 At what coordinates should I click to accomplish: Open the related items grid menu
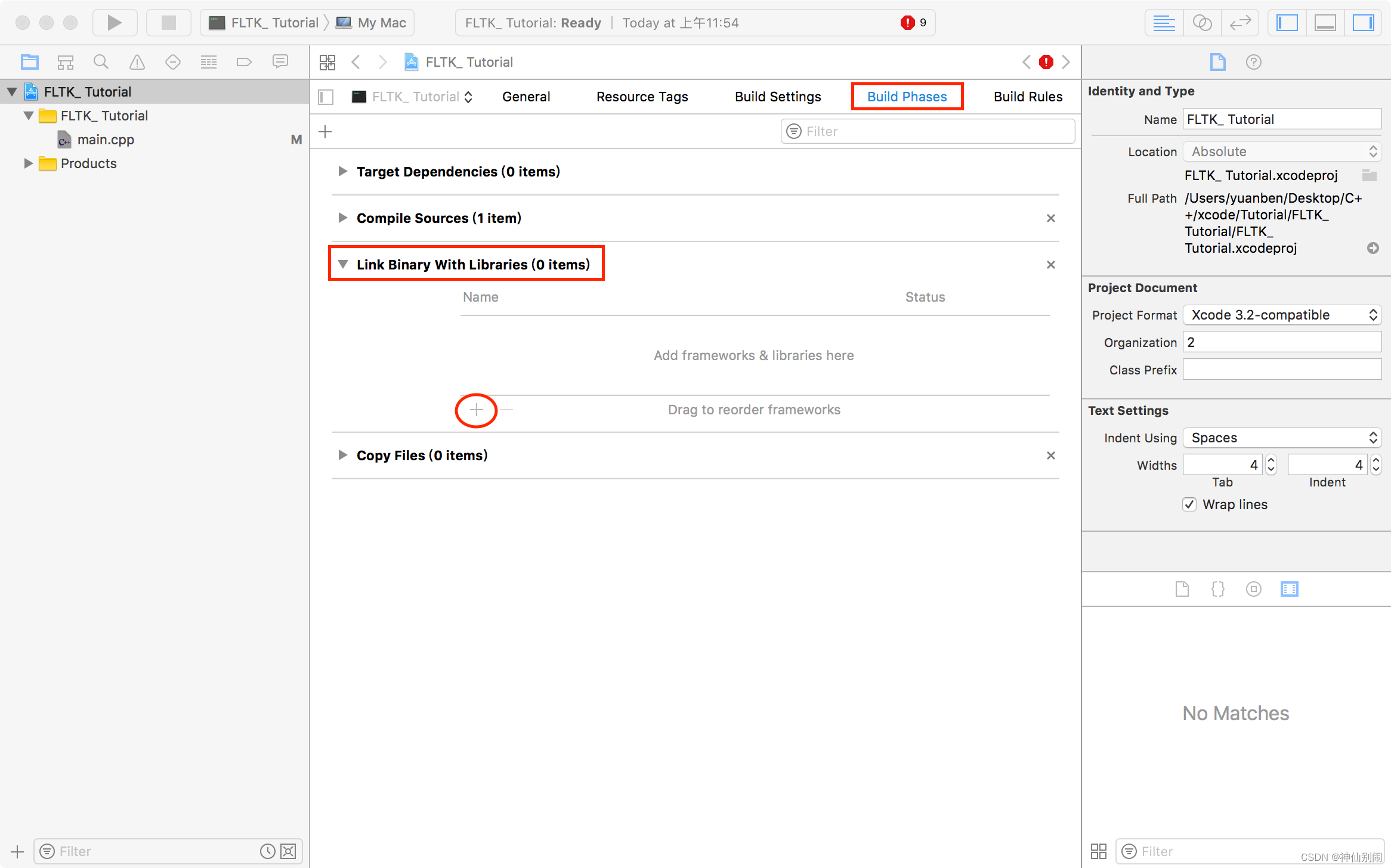(x=327, y=62)
